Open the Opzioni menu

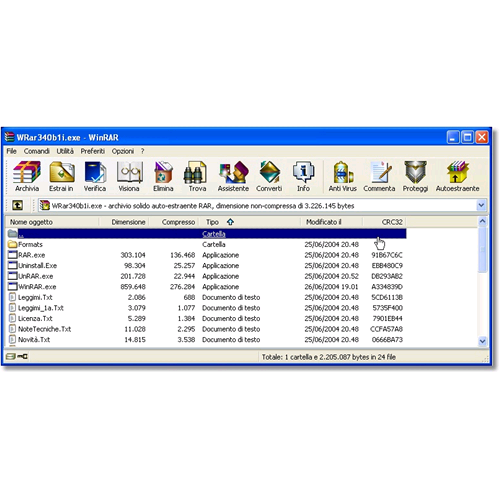click(123, 151)
